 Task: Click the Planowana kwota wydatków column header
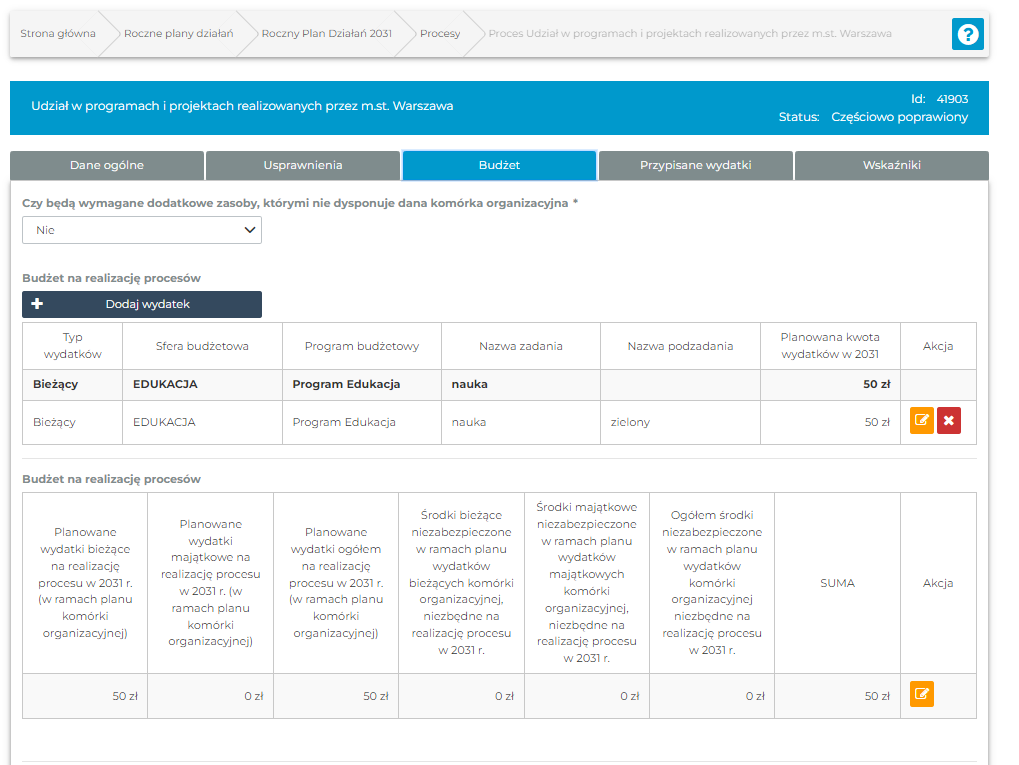click(829, 346)
